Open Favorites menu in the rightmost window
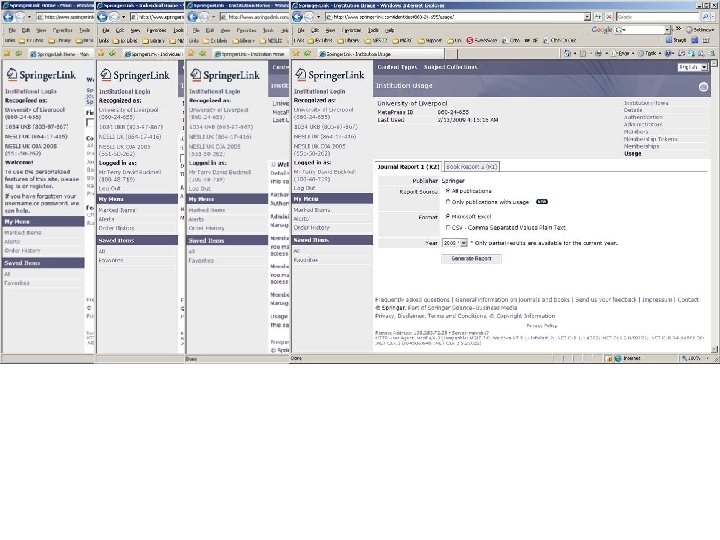The width and height of the screenshot is (720, 540). (351, 30)
